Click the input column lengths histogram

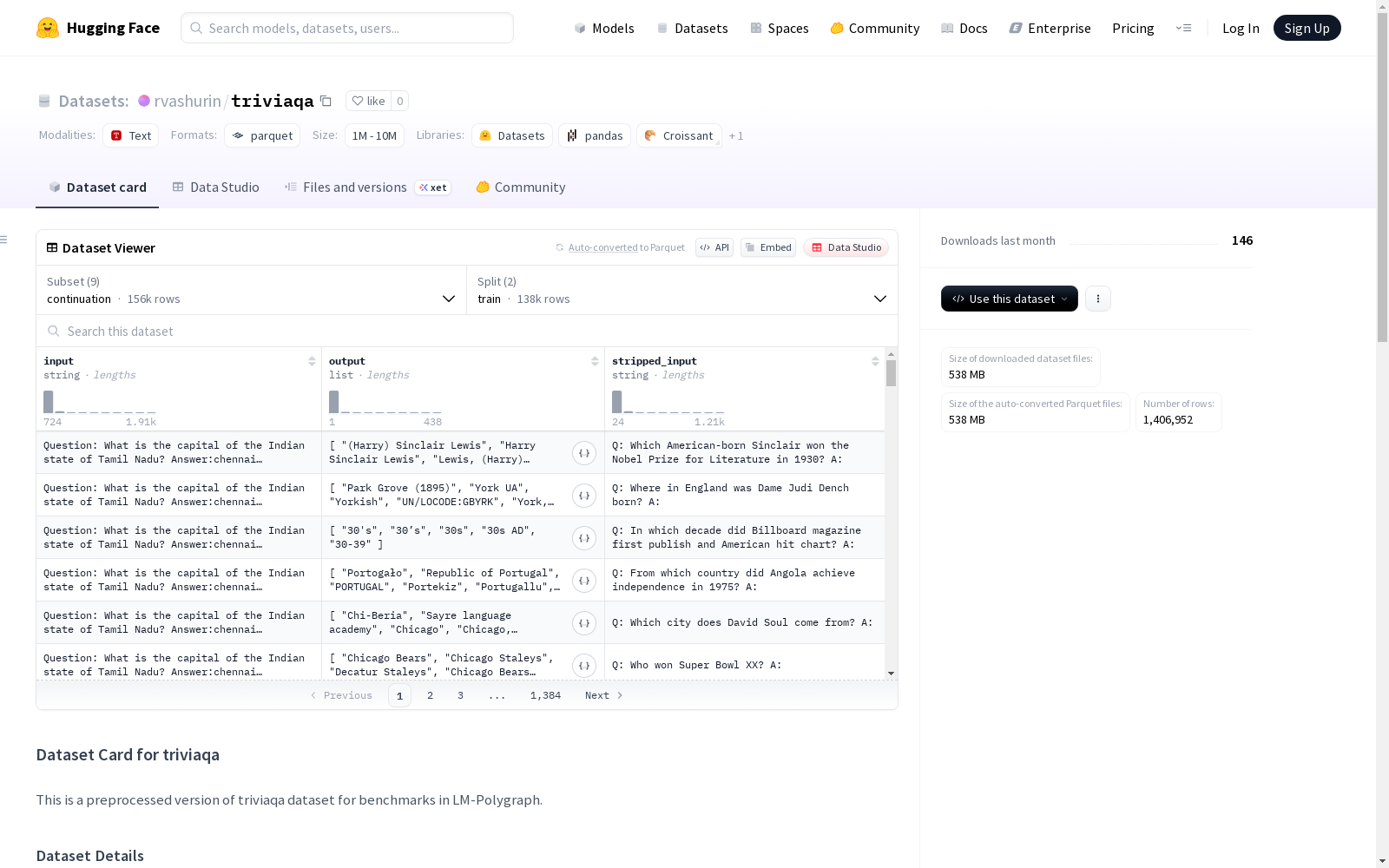(100, 402)
